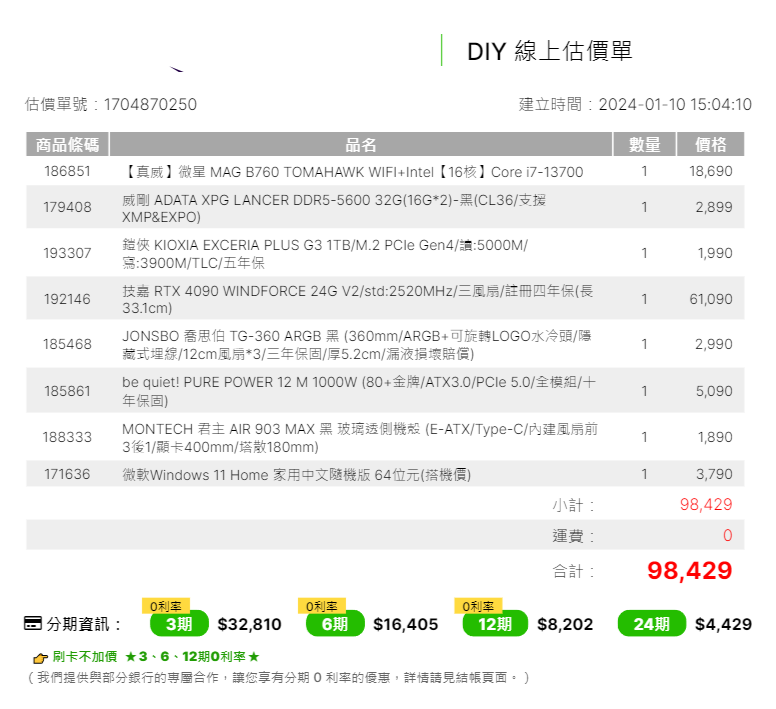Click barcode 193307

coord(67,253)
